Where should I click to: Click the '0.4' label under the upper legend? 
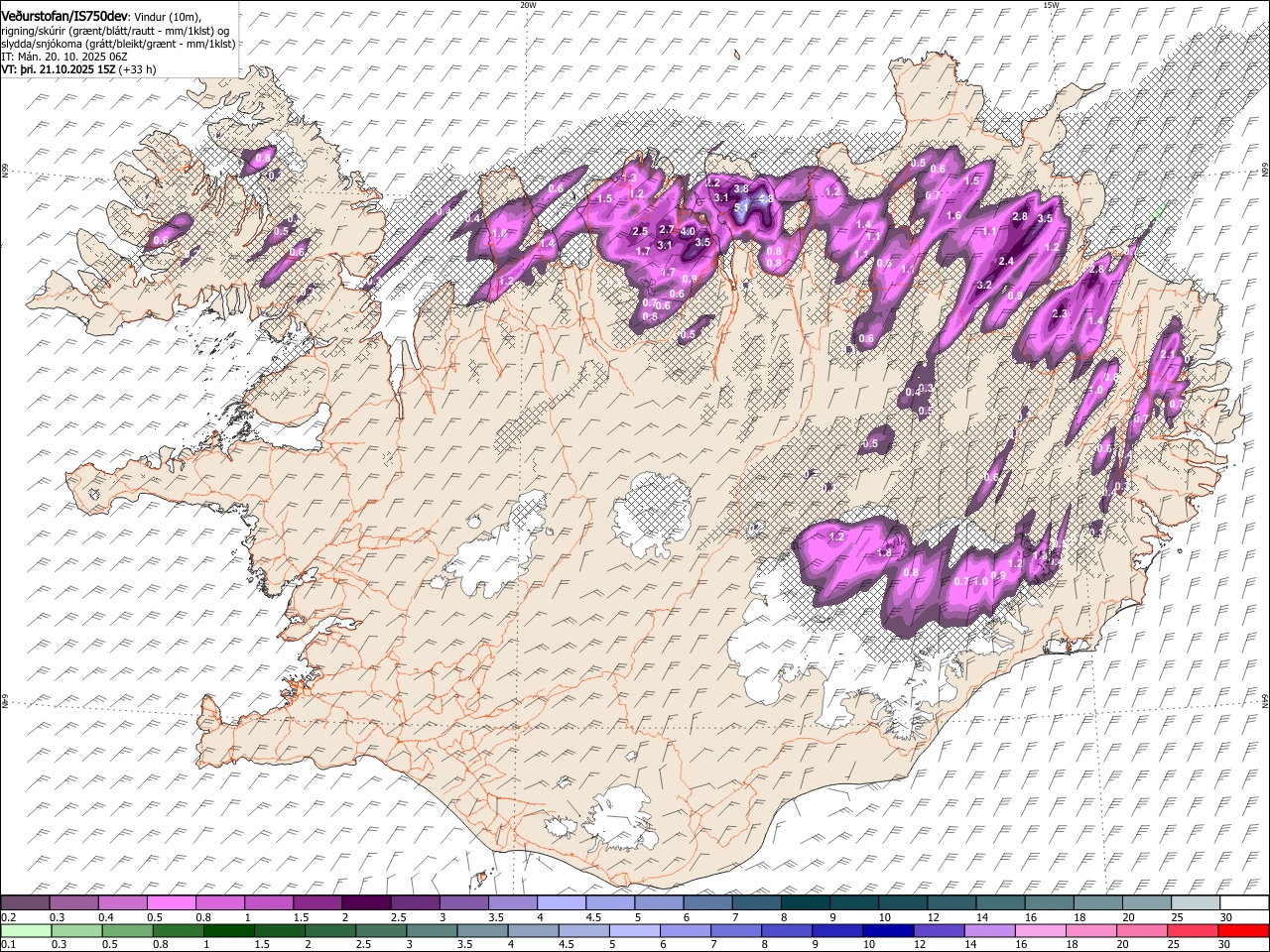[105, 917]
